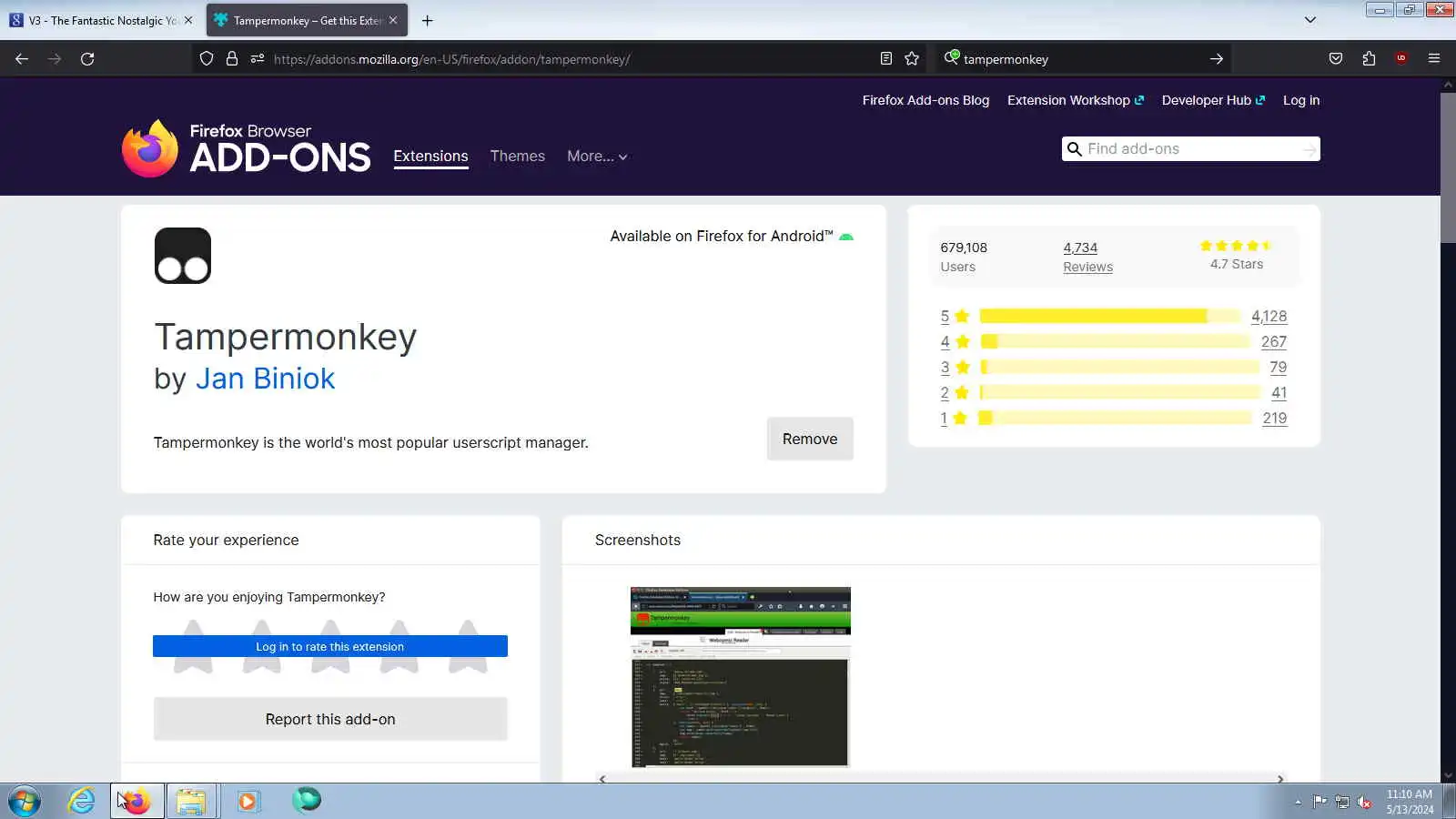Image resolution: width=1456 pixels, height=819 pixels.
Task: Filter reviews by 1 star
Action: point(955,419)
